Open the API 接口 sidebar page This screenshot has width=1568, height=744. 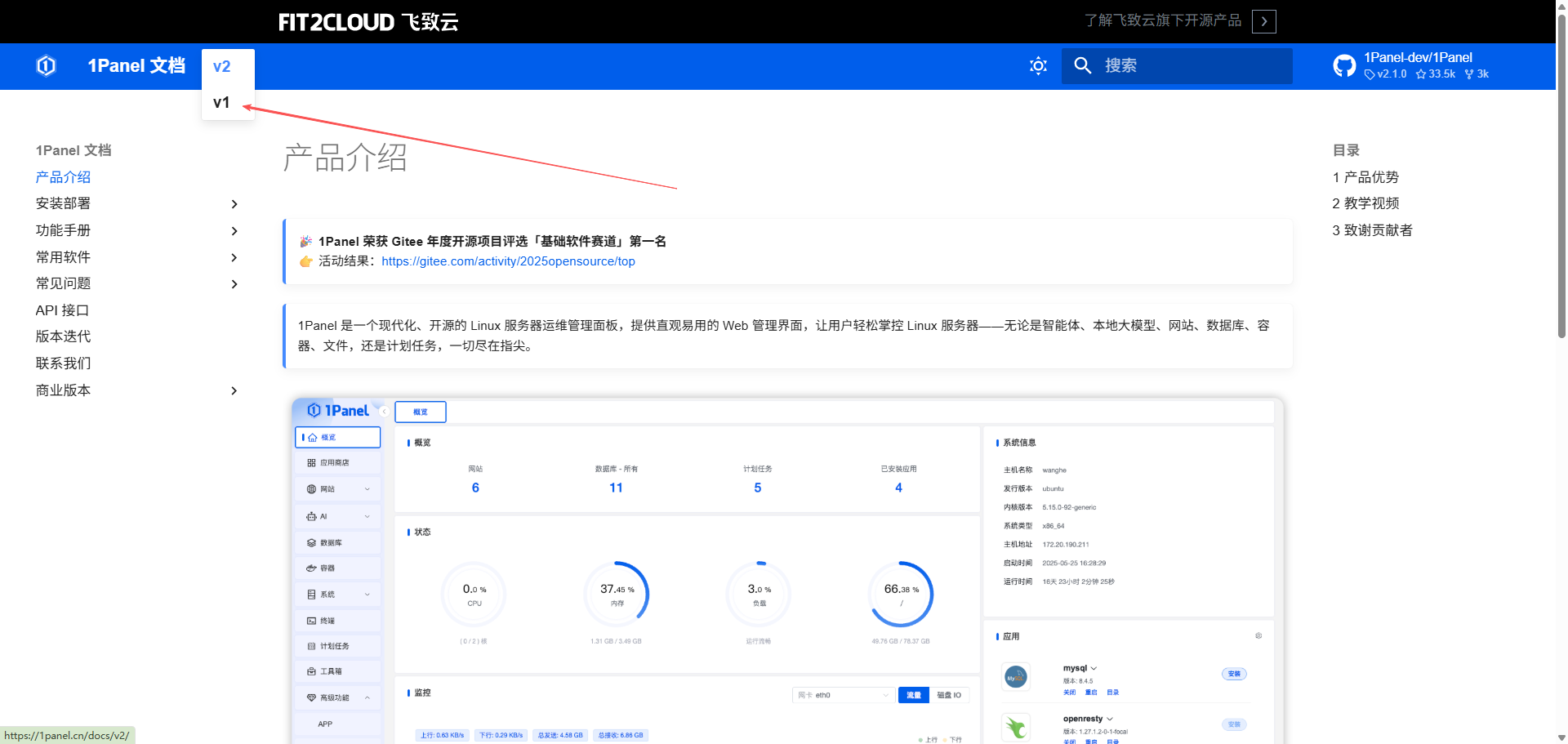62,310
